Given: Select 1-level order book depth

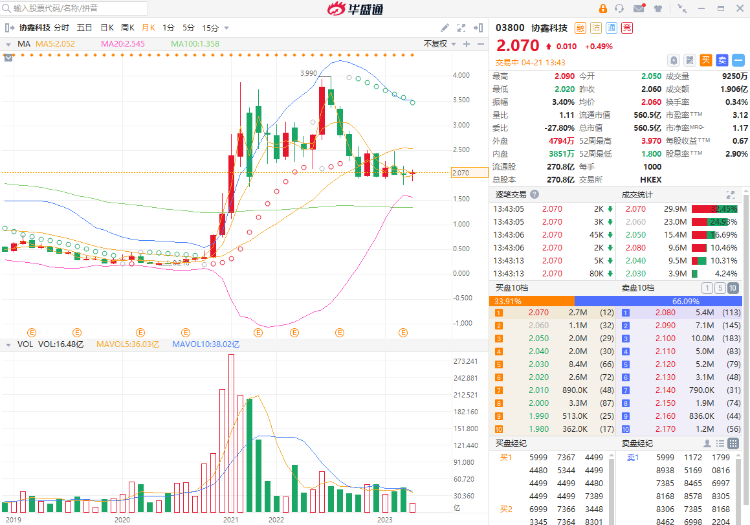Looking at the screenshot, I should [x=706, y=288].
